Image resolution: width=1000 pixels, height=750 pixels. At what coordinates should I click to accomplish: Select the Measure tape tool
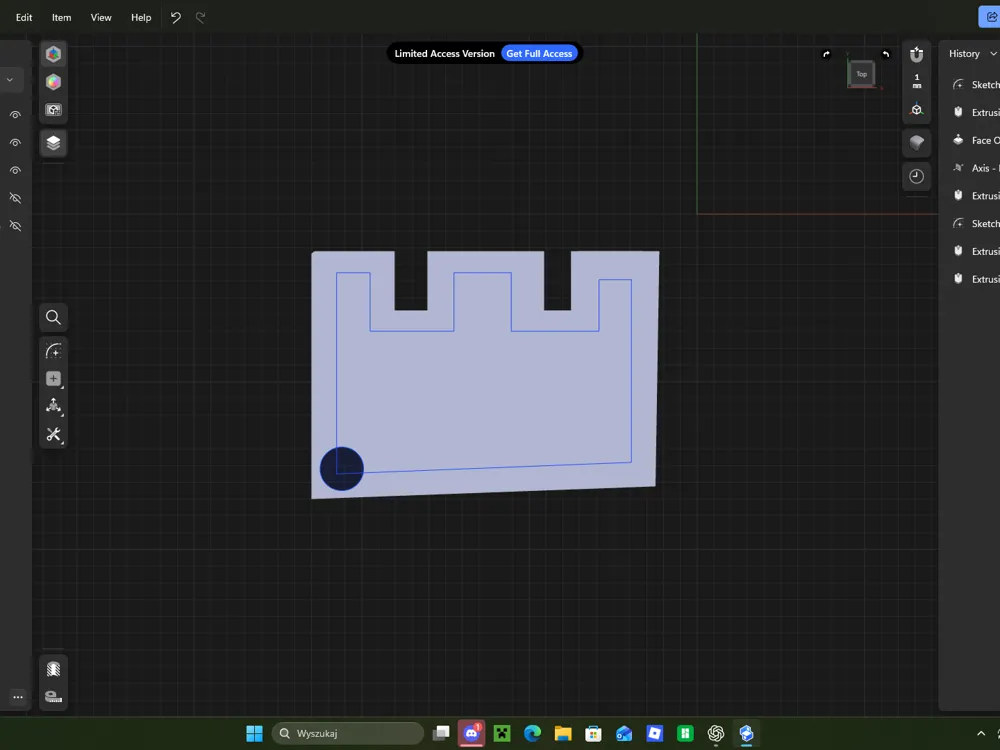tap(54, 696)
